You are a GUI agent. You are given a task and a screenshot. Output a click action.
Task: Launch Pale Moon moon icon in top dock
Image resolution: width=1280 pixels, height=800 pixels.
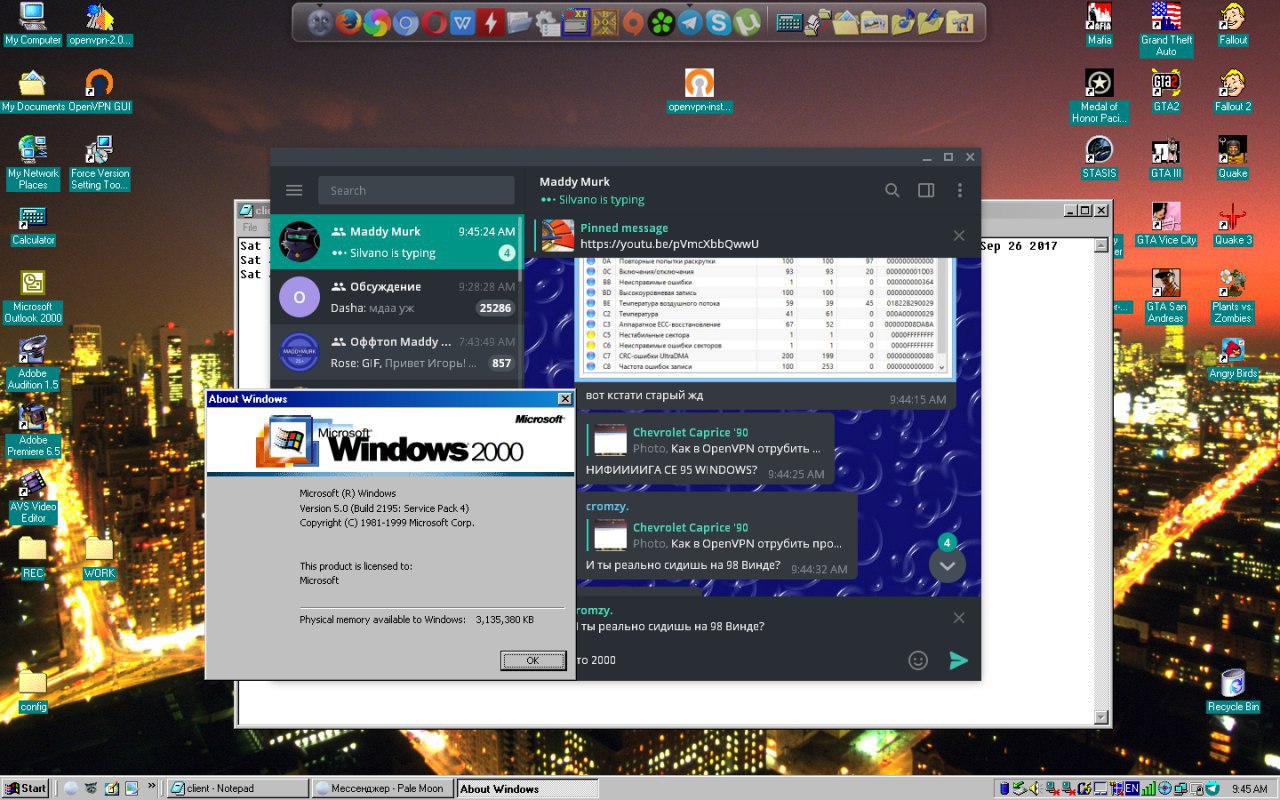pos(319,21)
